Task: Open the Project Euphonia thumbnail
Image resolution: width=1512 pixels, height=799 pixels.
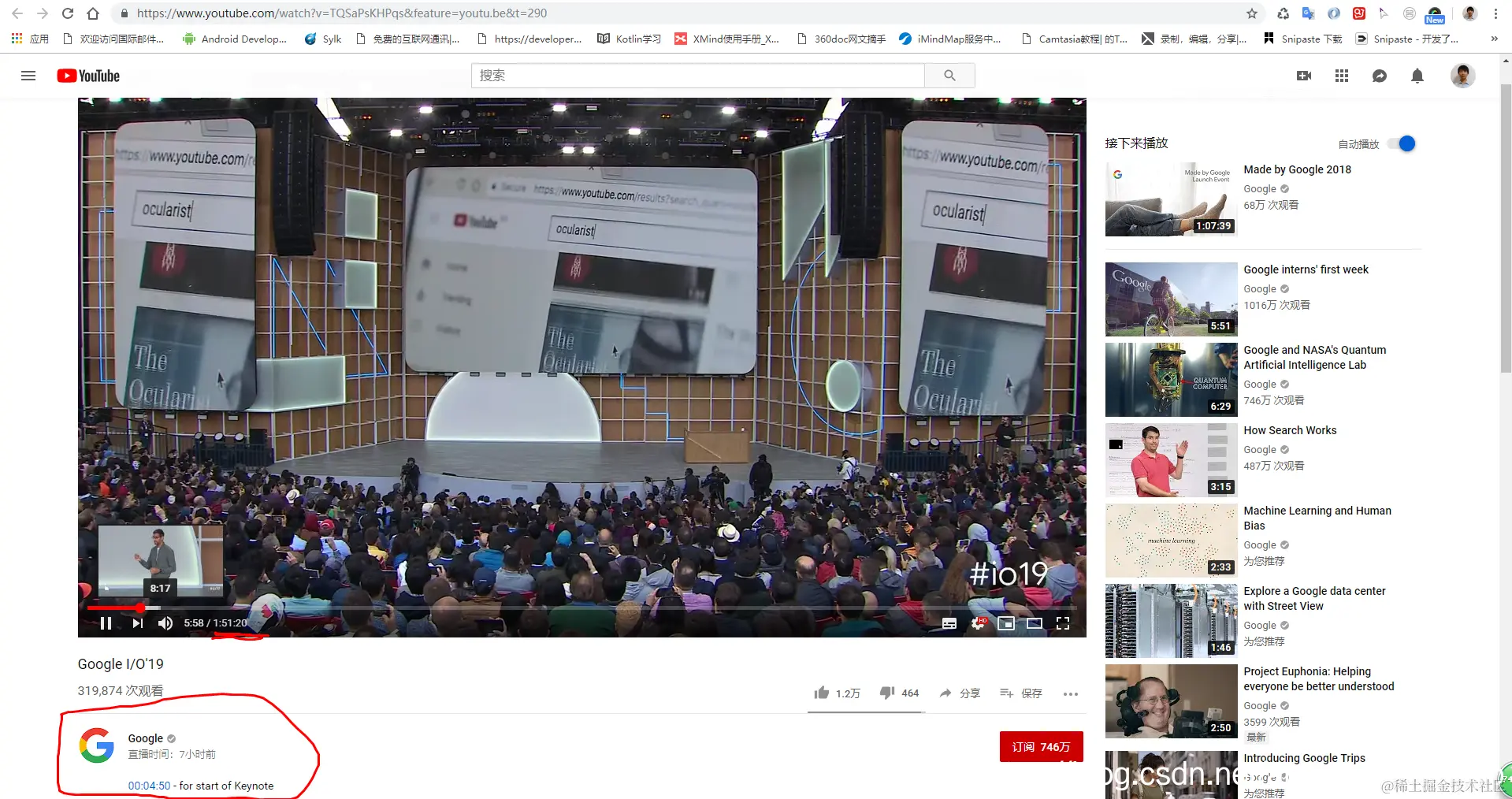Action: (1171, 701)
